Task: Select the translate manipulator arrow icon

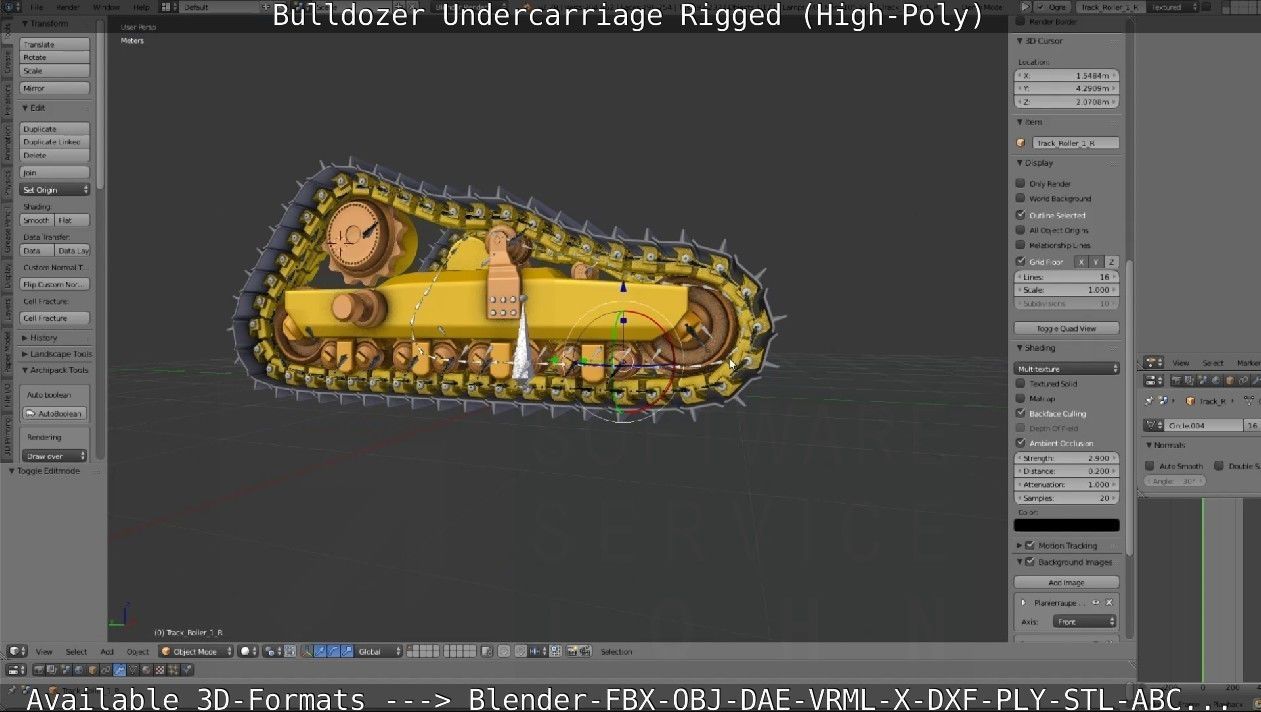Action: pos(320,651)
